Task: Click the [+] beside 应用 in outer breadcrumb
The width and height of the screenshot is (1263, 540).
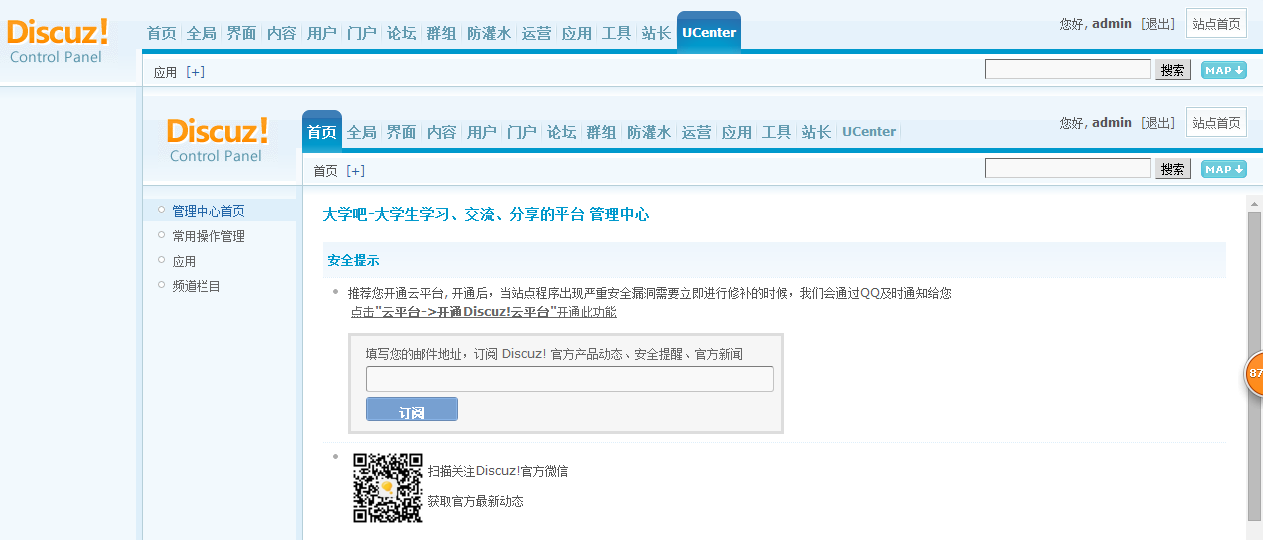Action: (x=196, y=72)
